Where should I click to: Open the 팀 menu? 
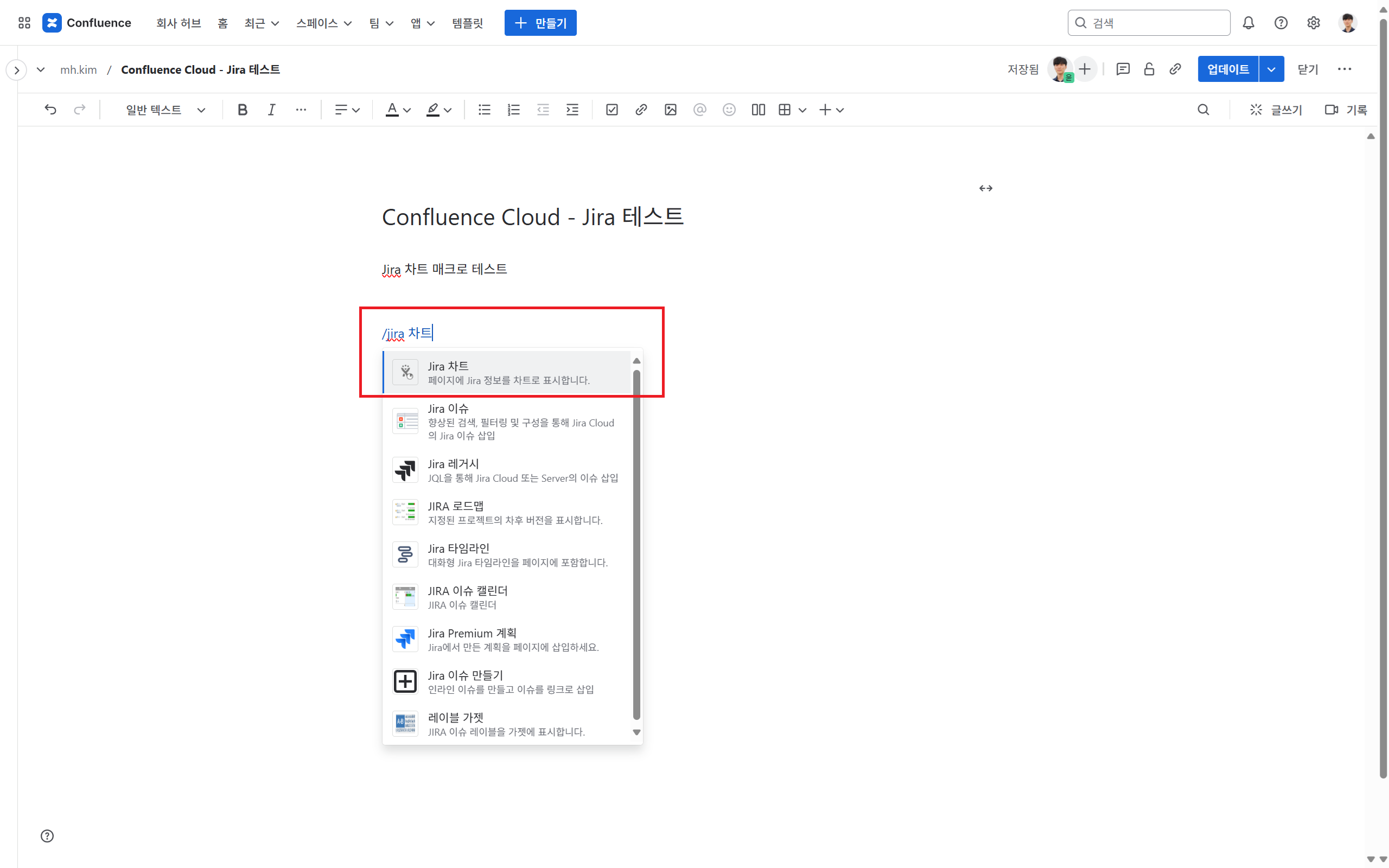(380, 23)
